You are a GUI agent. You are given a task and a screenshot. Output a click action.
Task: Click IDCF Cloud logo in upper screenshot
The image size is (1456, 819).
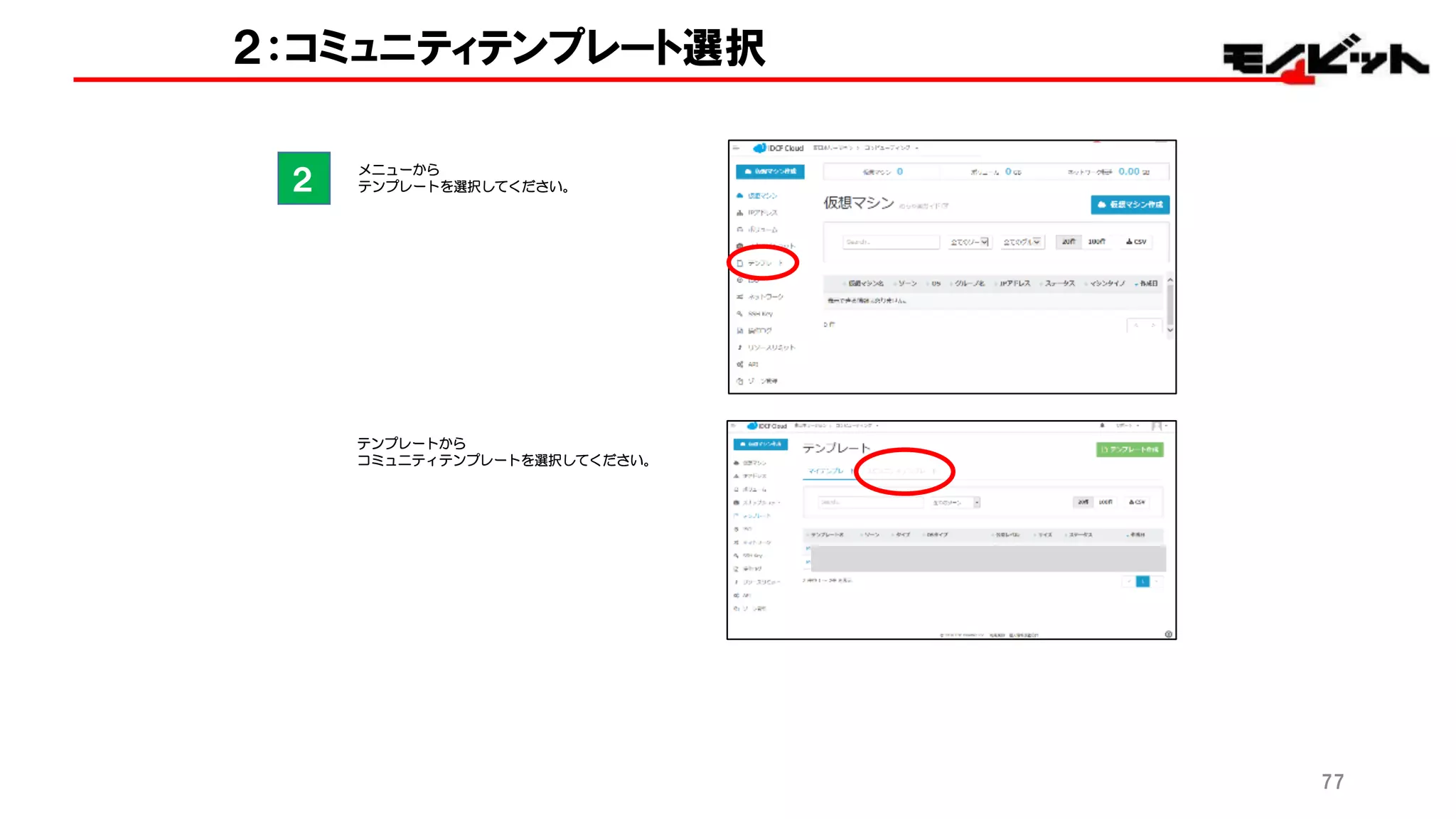778,148
